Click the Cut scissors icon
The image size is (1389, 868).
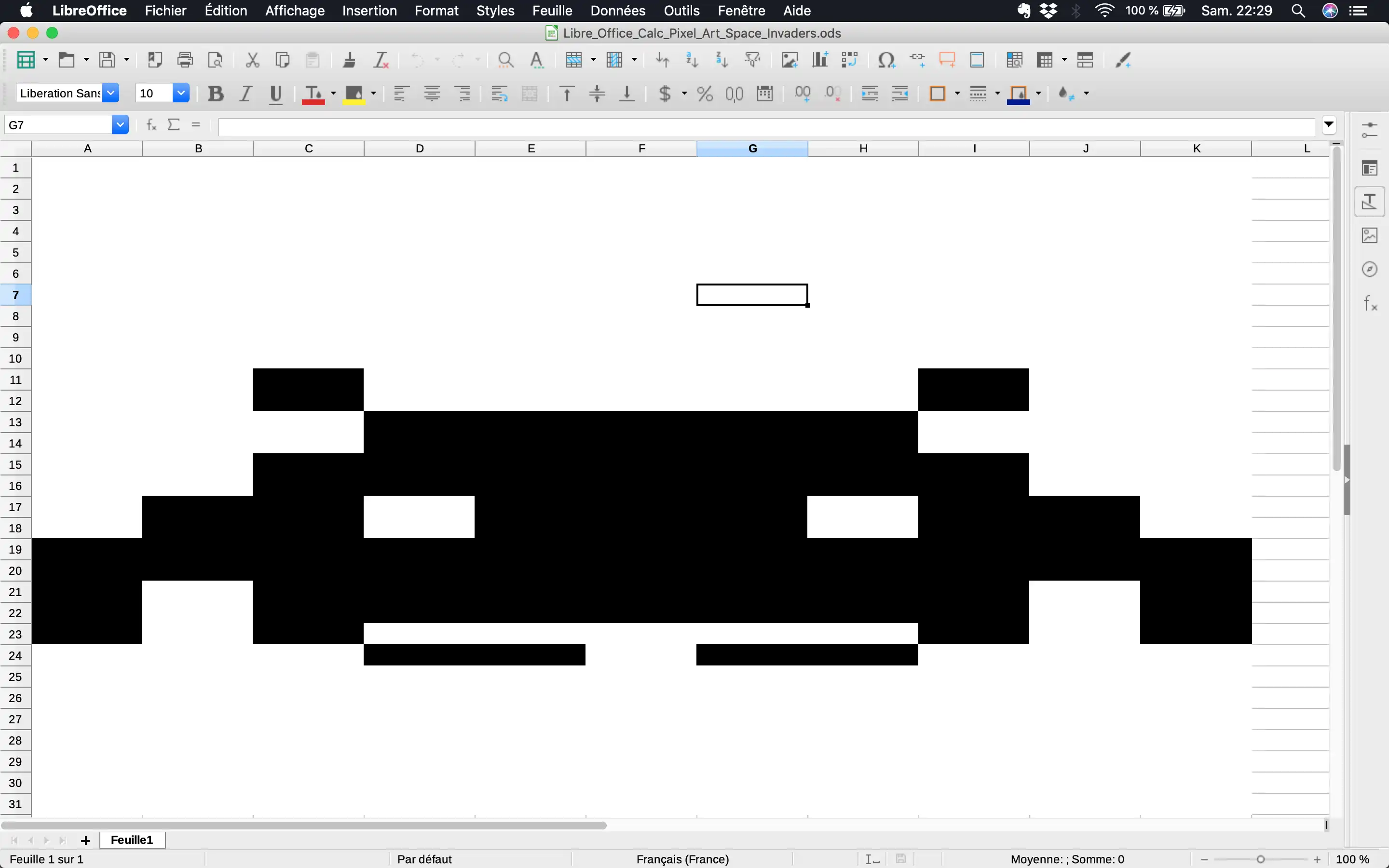[x=252, y=60]
